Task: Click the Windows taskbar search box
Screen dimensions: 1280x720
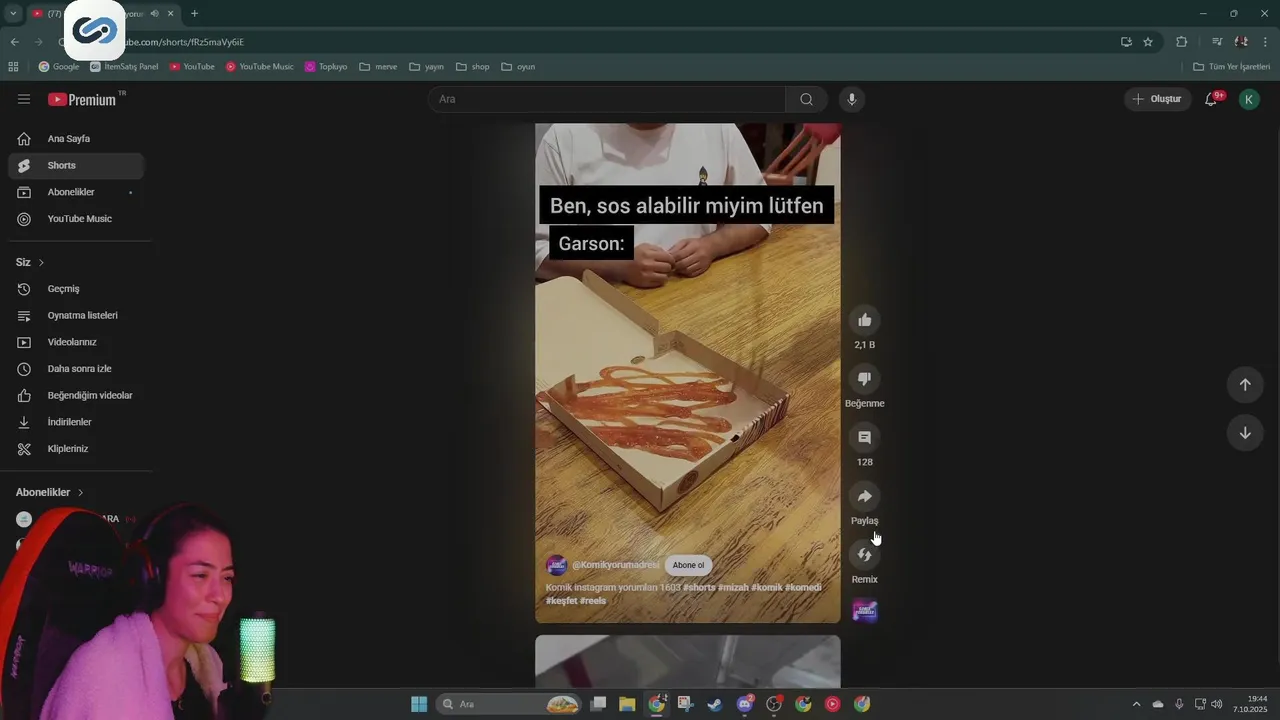Action: pos(510,704)
